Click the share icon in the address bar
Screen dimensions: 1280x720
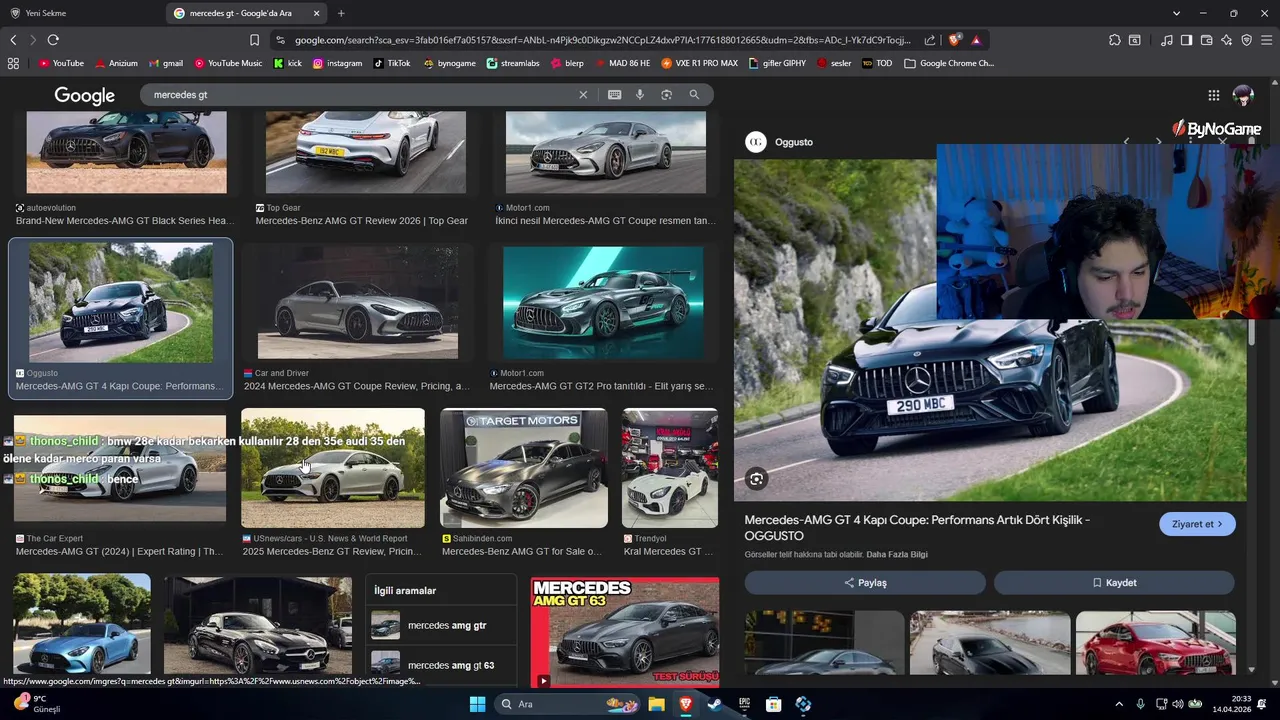pyautogui.click(x=930, y=40)
